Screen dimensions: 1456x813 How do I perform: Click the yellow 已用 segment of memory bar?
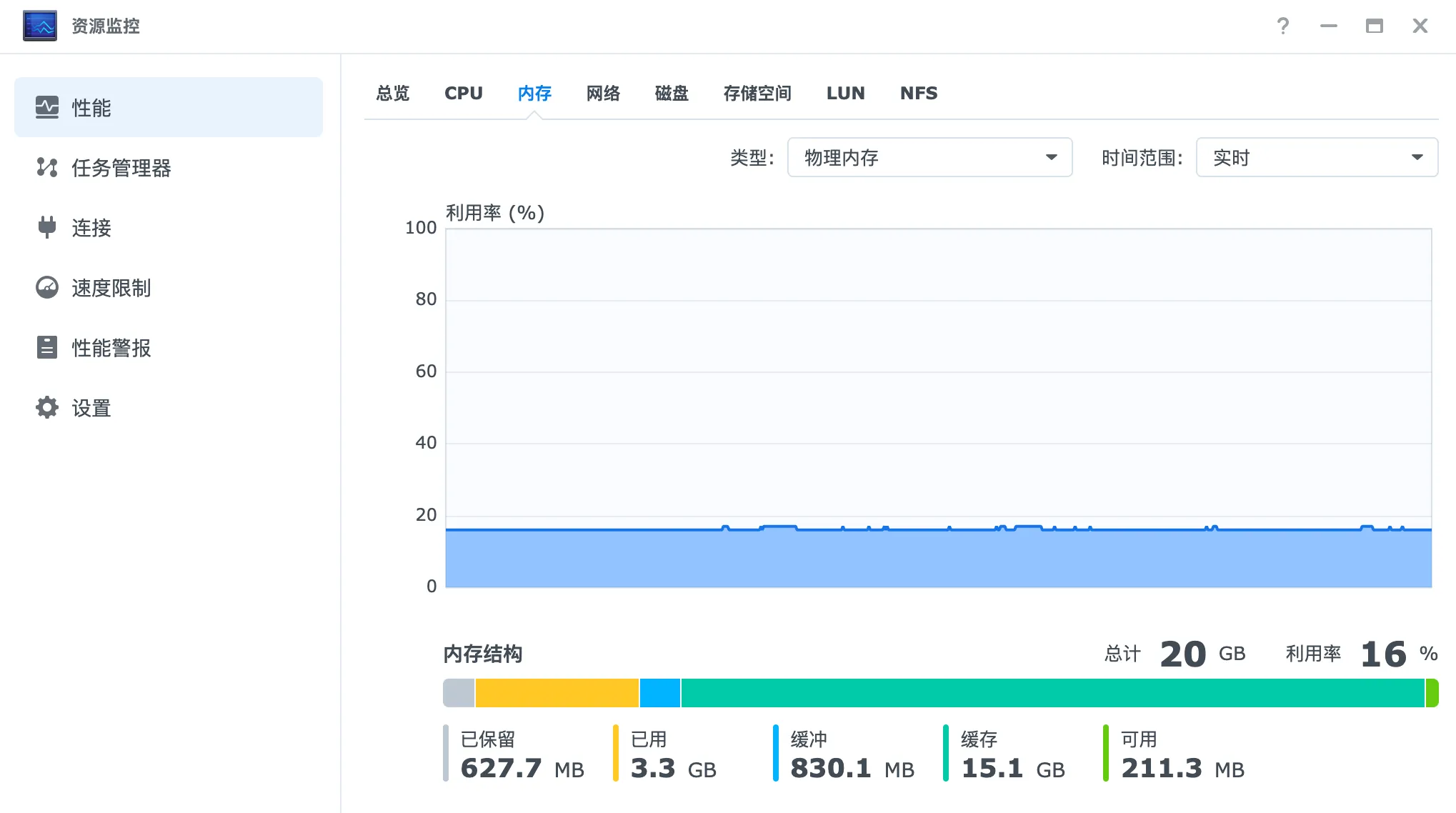click(x=557, y=693)
